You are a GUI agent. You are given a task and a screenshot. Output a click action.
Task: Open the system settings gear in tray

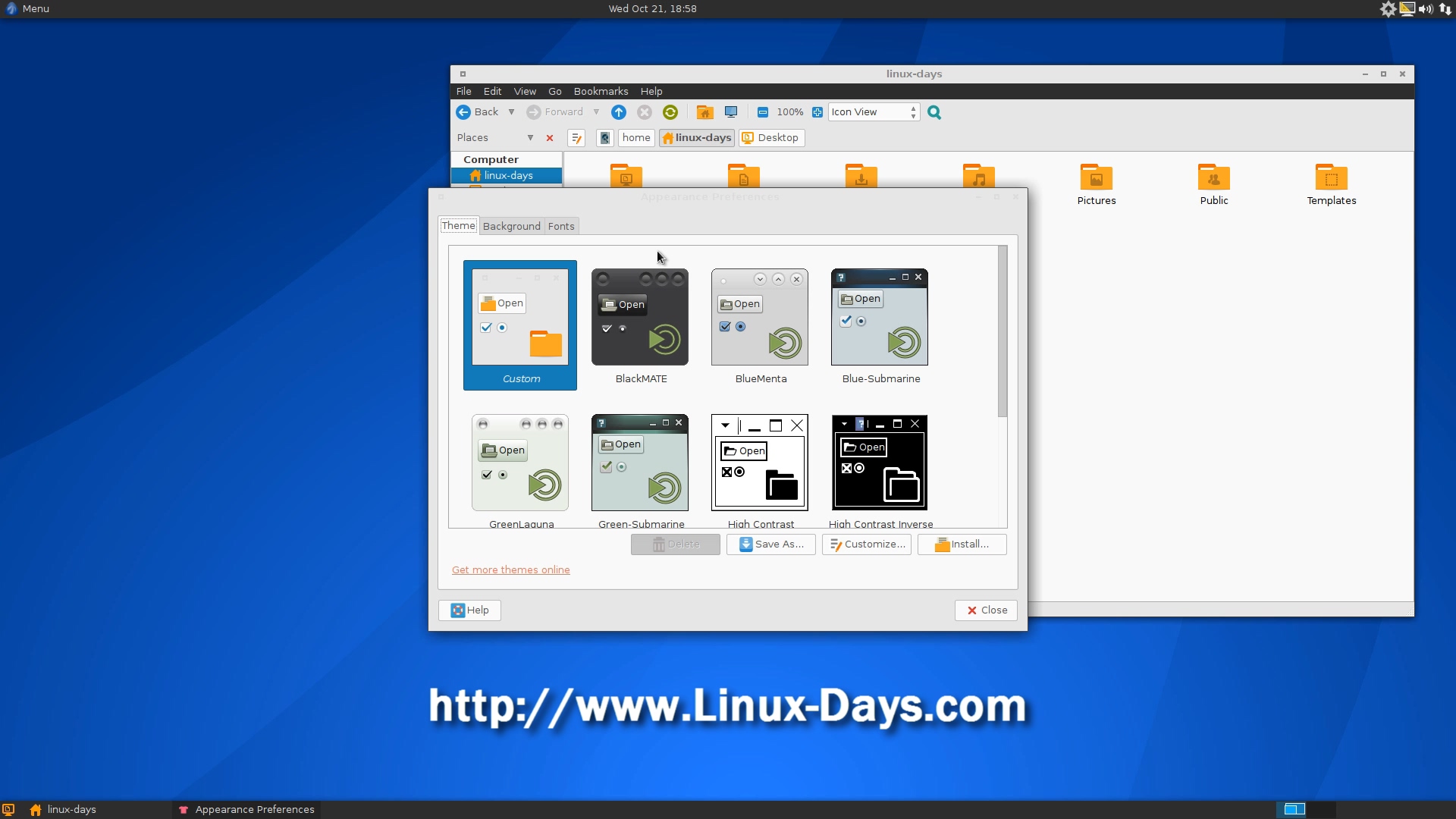coord(1388,9)
